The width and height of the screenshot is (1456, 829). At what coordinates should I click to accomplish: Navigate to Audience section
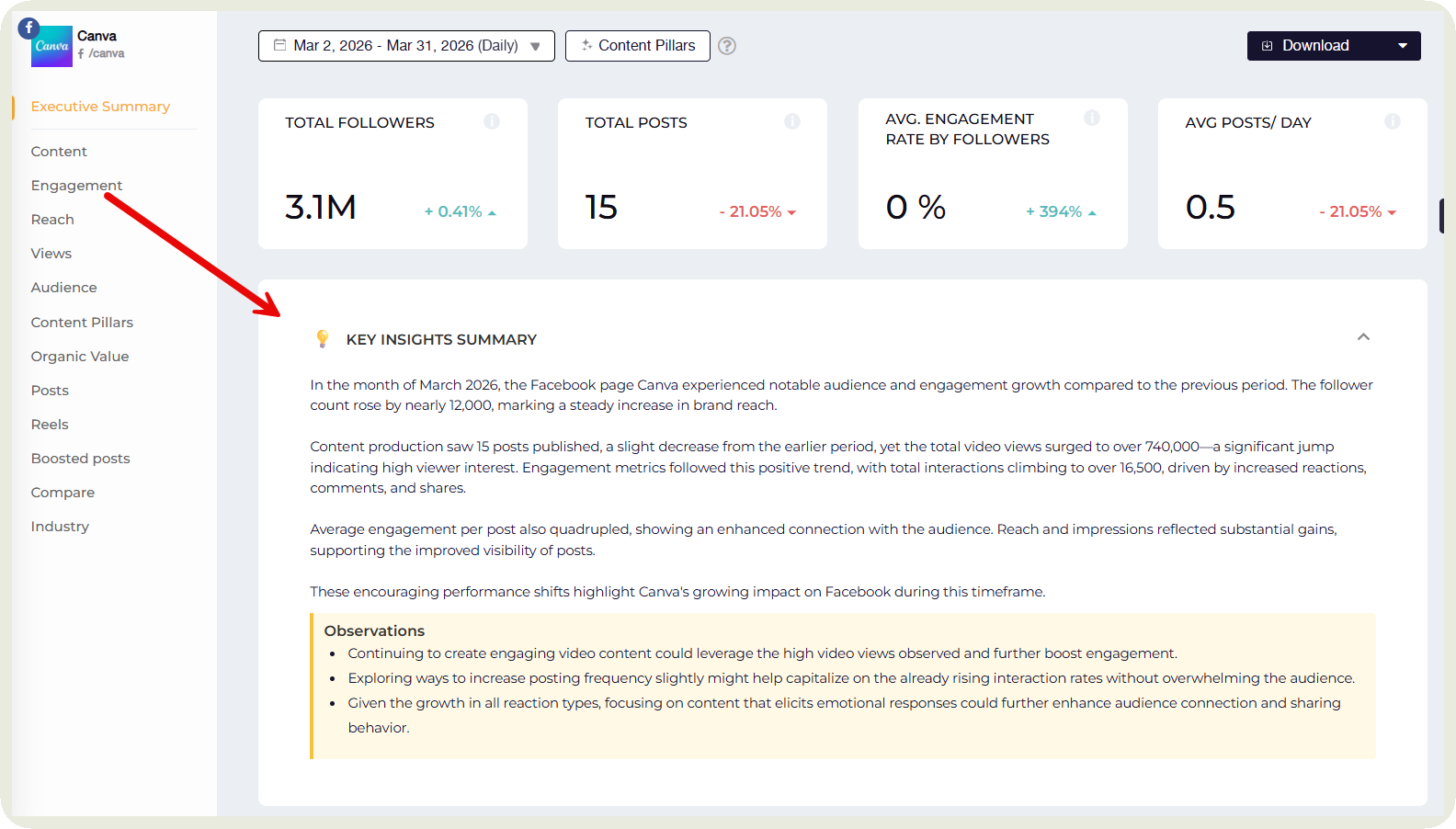coord(63,288)
